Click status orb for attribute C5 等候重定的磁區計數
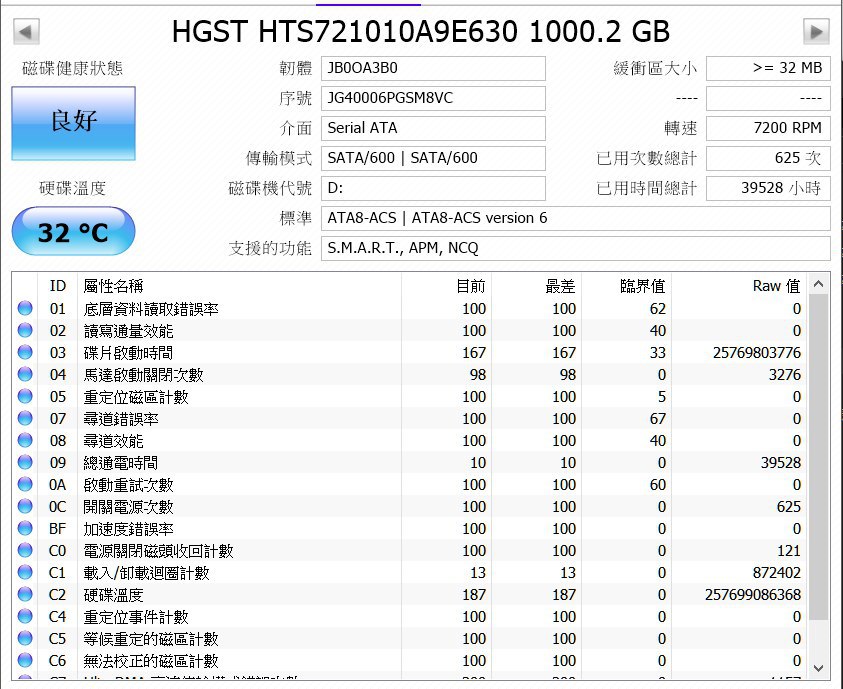This screenshot has height=689, width=843. [x=25, y=638]
